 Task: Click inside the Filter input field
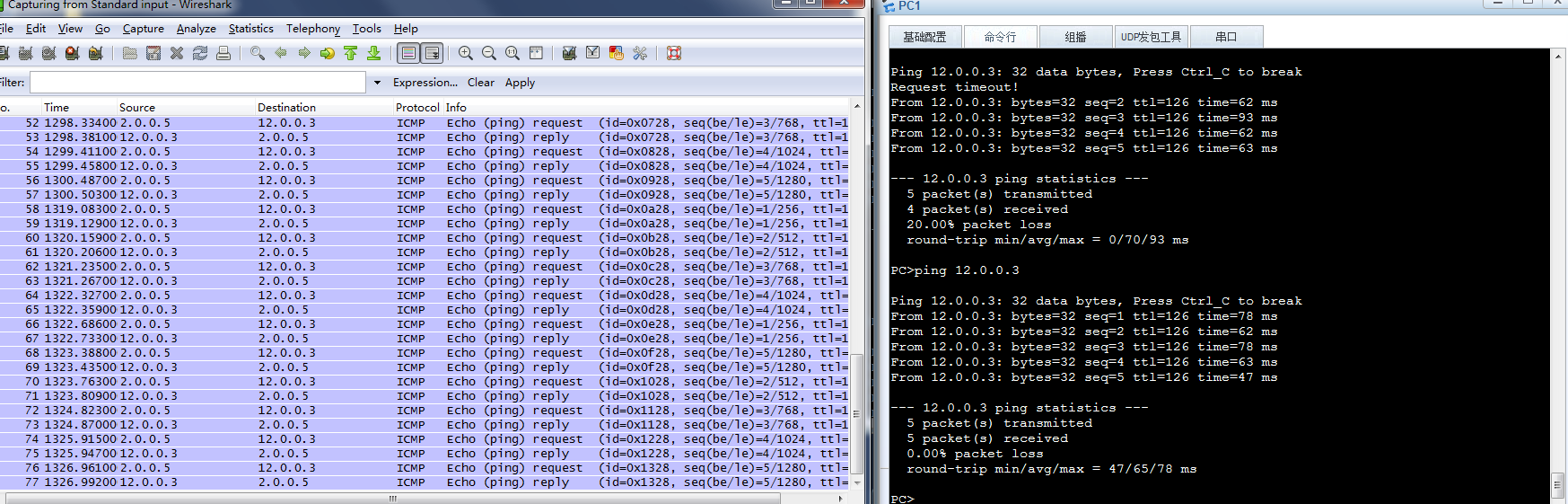pyautogui.click(x=197, y=83)
